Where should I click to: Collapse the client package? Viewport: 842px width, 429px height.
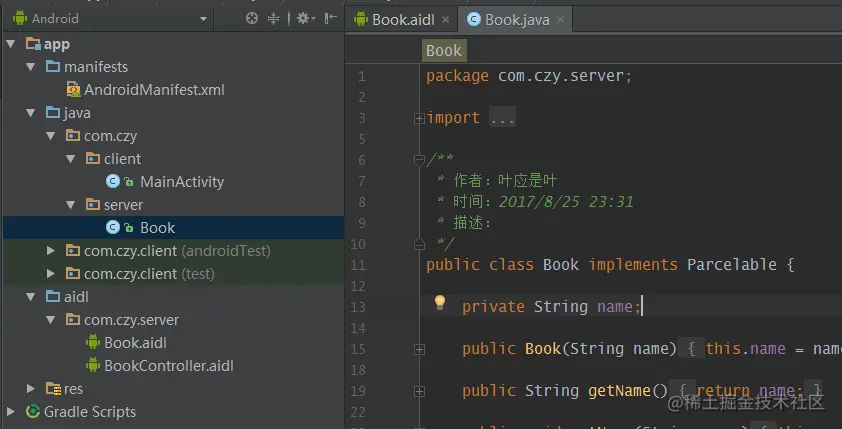[70, 159]
